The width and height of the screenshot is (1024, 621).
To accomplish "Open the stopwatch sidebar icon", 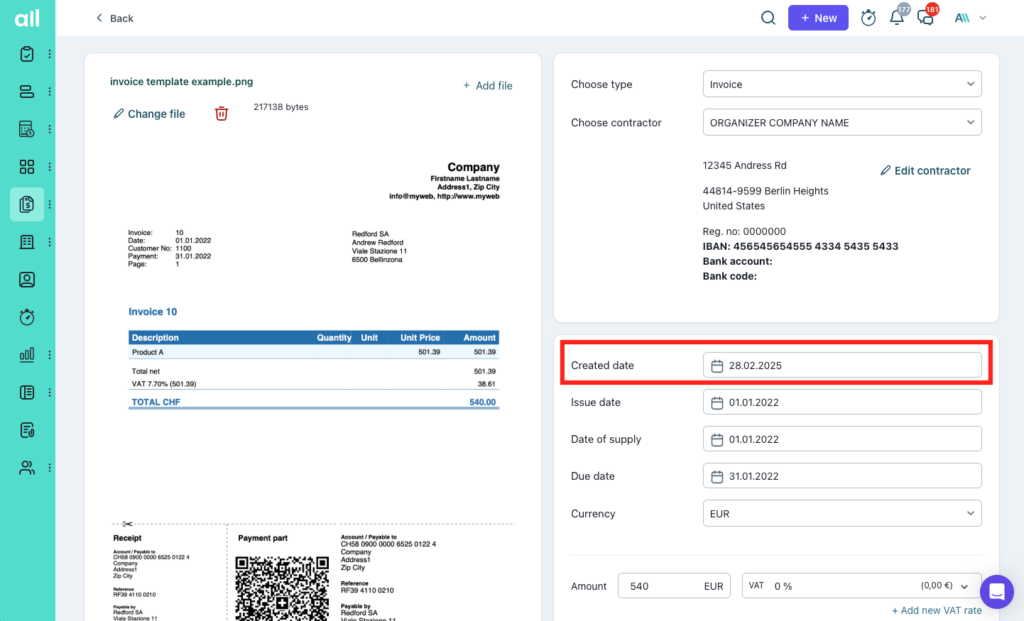I will pyautogui.click(x=27, y=317).
